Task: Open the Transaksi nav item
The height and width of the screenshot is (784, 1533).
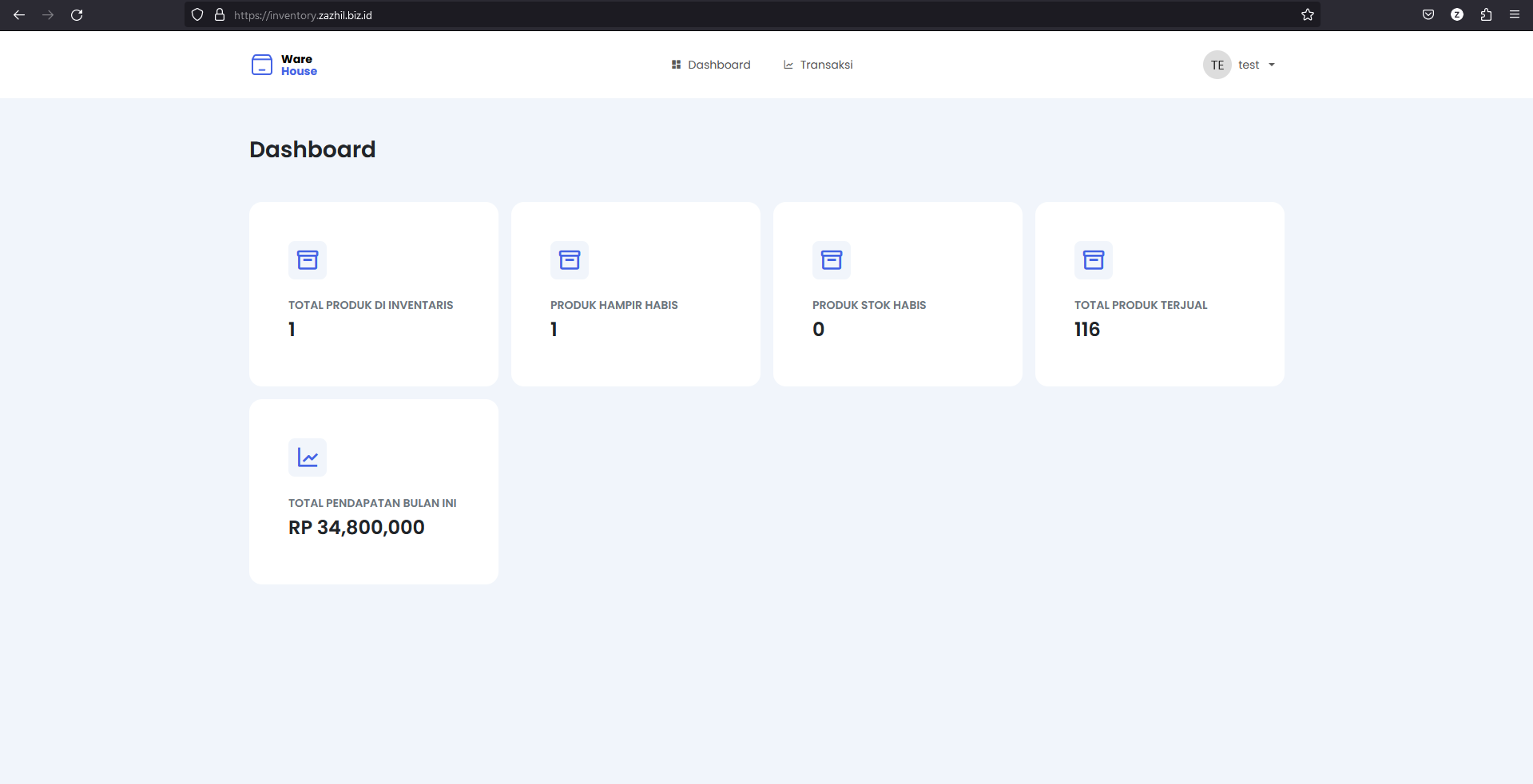Action: pos(818,65)
